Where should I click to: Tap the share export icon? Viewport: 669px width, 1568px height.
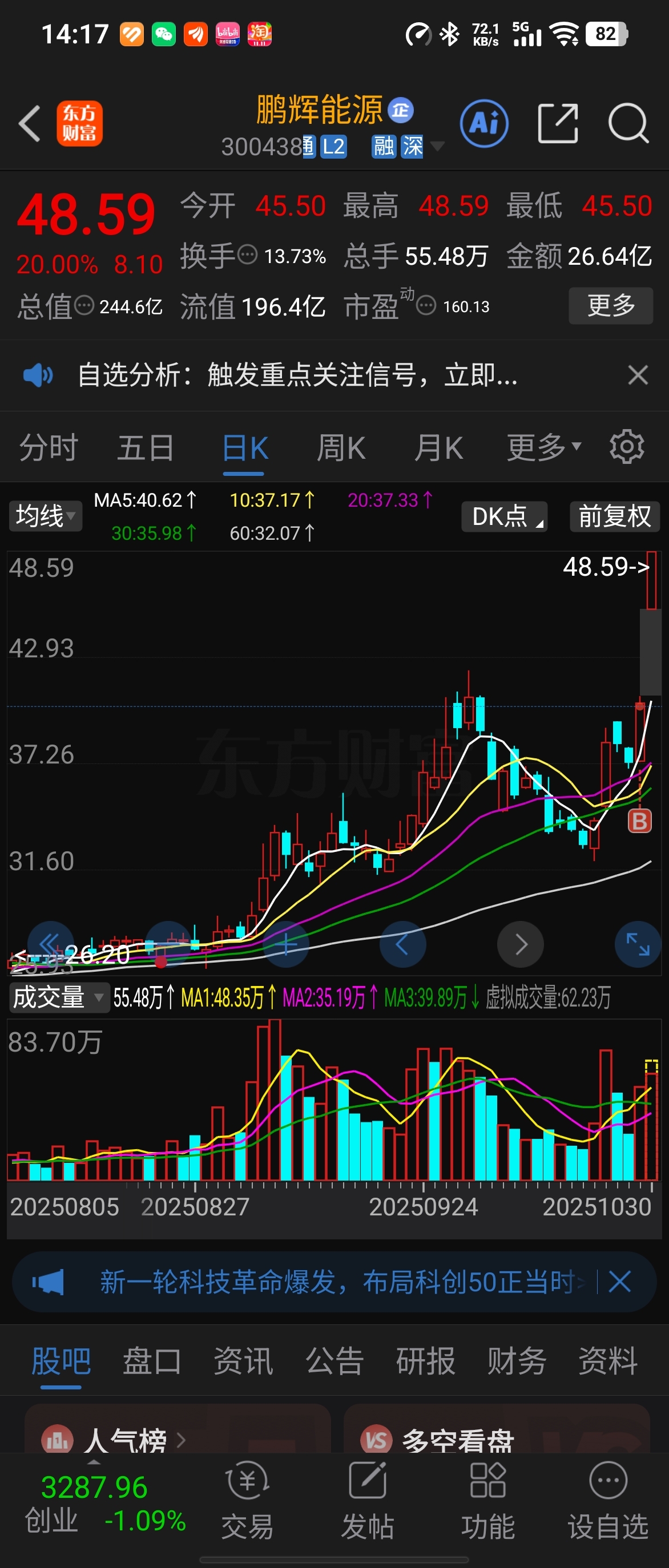558,124
